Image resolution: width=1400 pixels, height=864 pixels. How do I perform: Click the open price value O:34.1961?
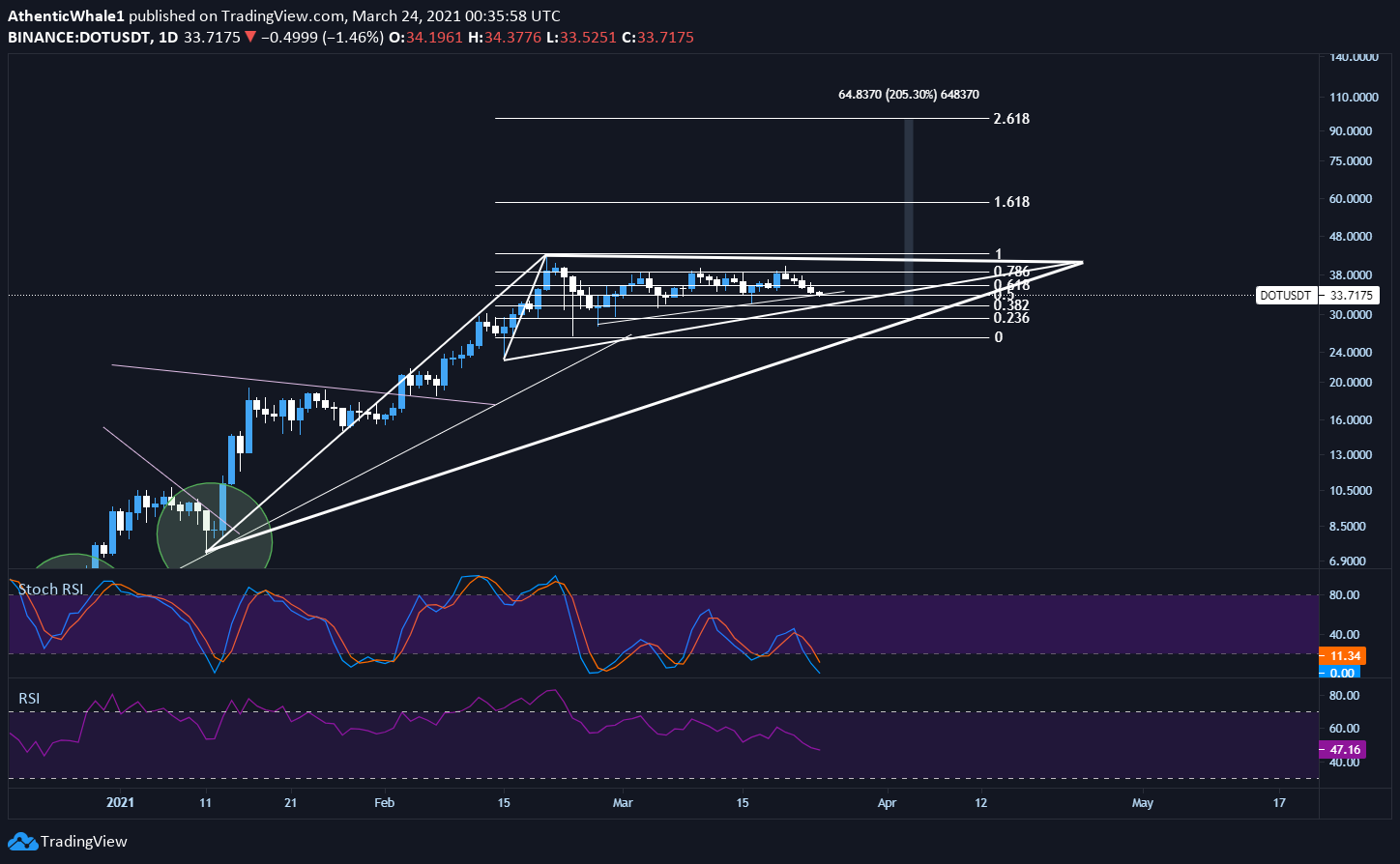(x=423, y=38)
